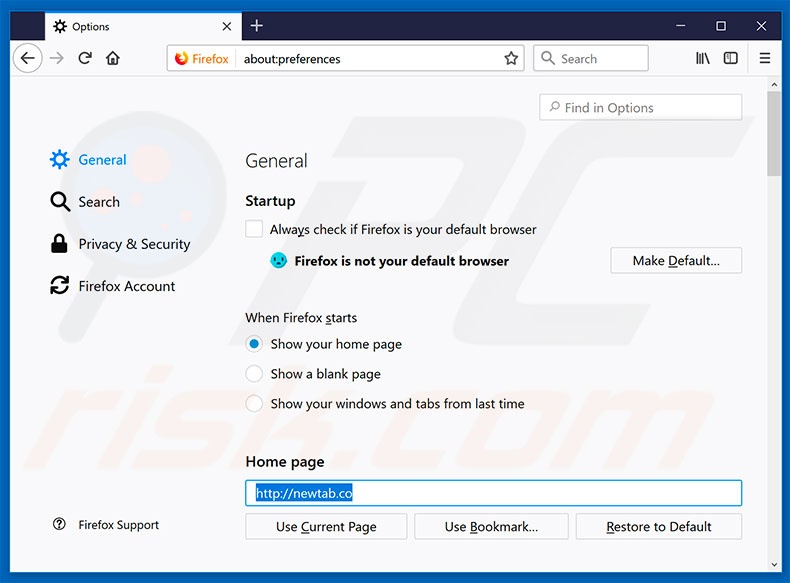Click Use Bookmark... button
The image size is (790, 583).
491,527
